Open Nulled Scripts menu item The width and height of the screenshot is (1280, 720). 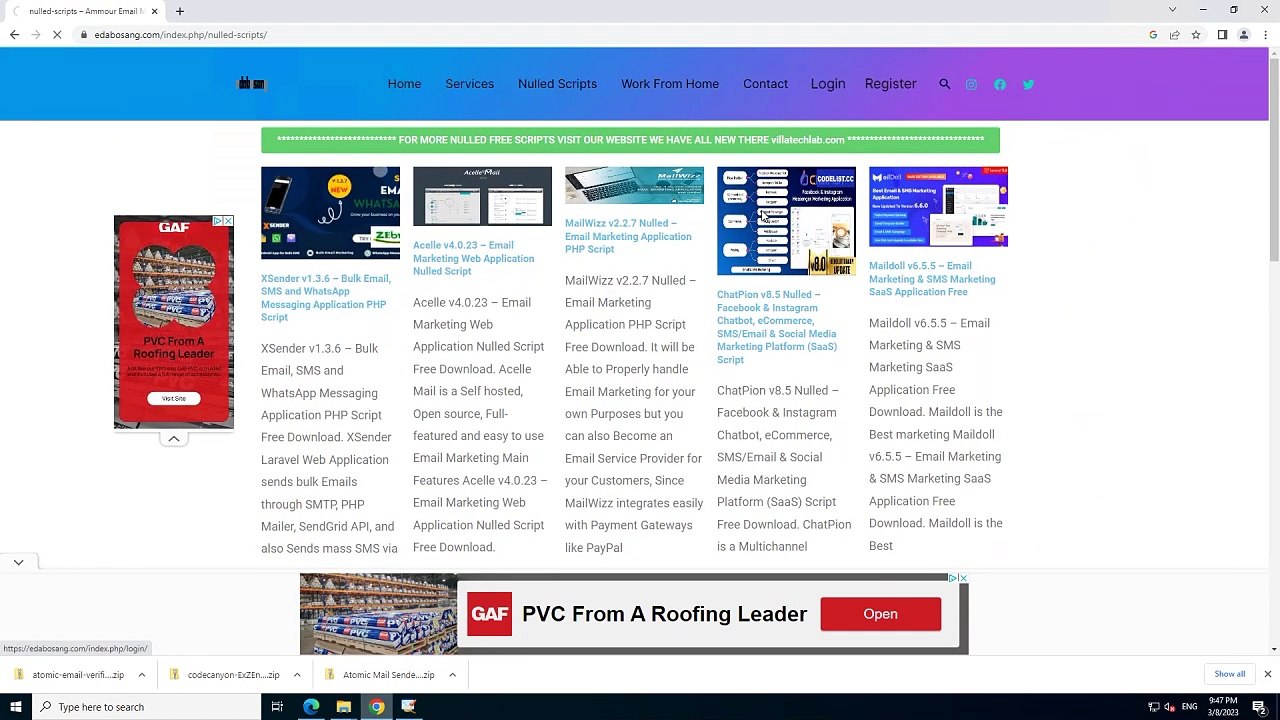(557, 84)
